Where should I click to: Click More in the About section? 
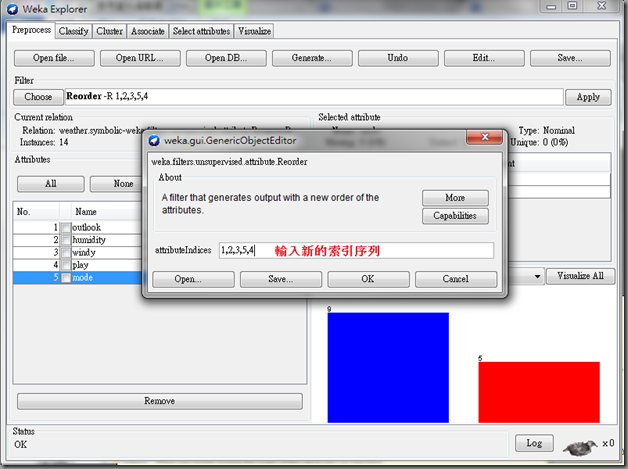coord(455,198)
